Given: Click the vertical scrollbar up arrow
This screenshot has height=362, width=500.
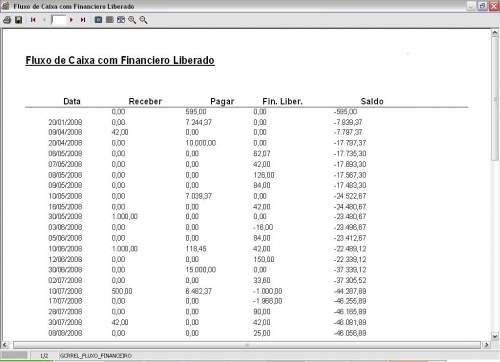Looking at the screenshot, I should click(x=495, y=33).
